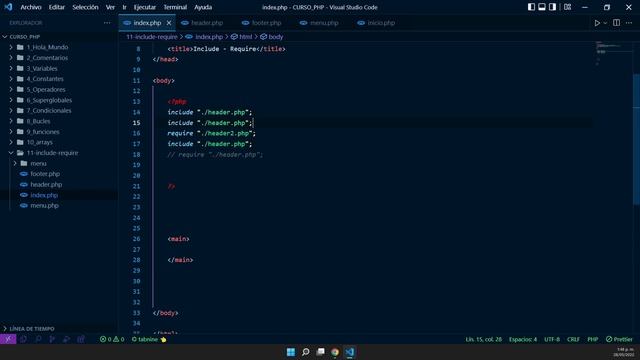The height and width of the screenshot is (360, 640).
Task: Click the body breadcrumb segment
Action: point(272,37)
